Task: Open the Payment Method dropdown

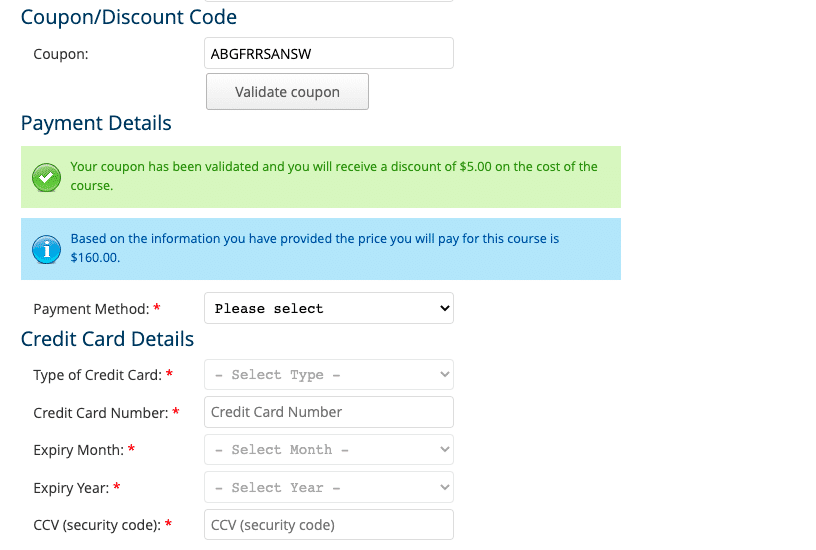Action: (x=329, y=308)
